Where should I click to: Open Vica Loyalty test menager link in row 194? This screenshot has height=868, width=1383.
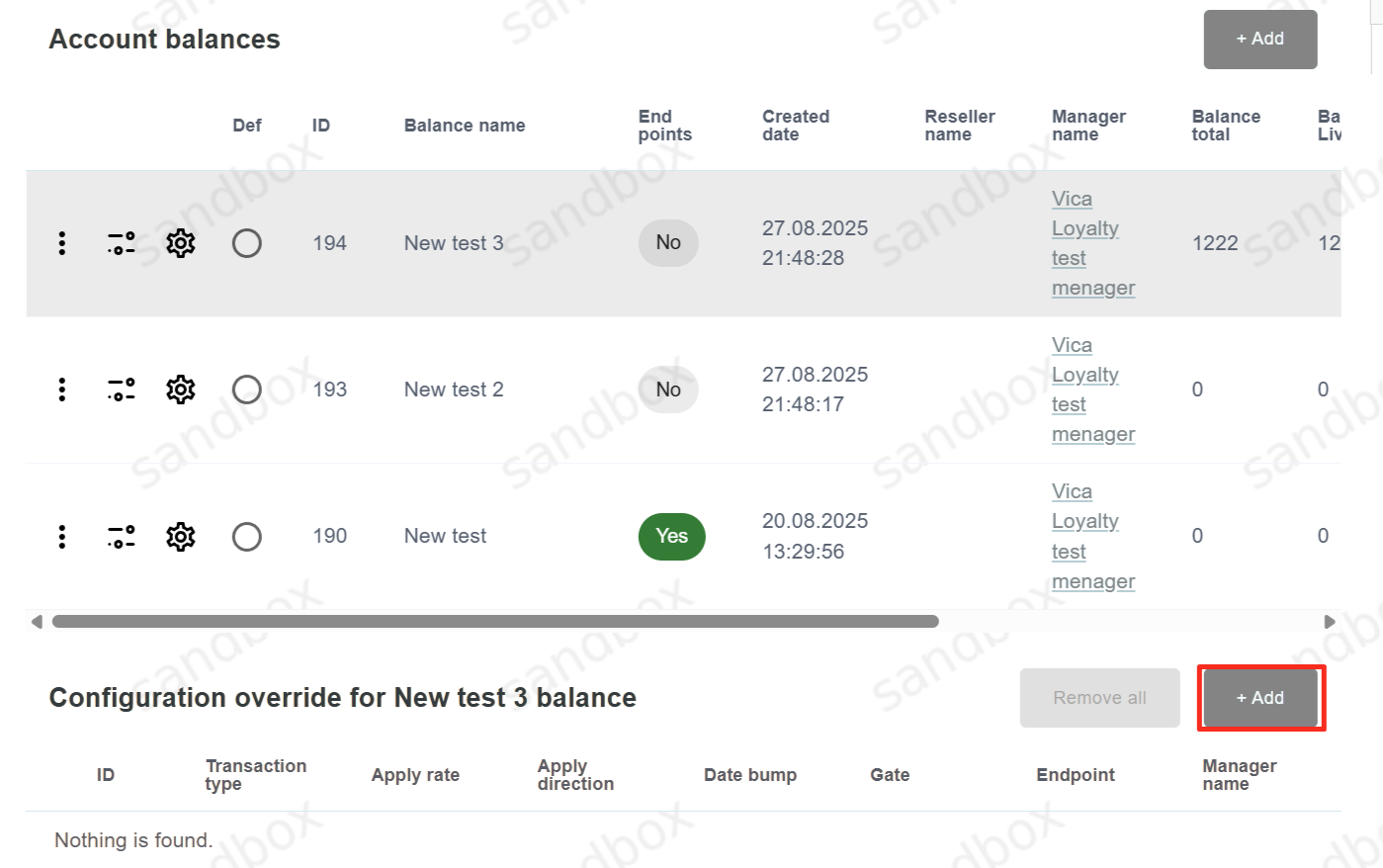[1085, 243]
